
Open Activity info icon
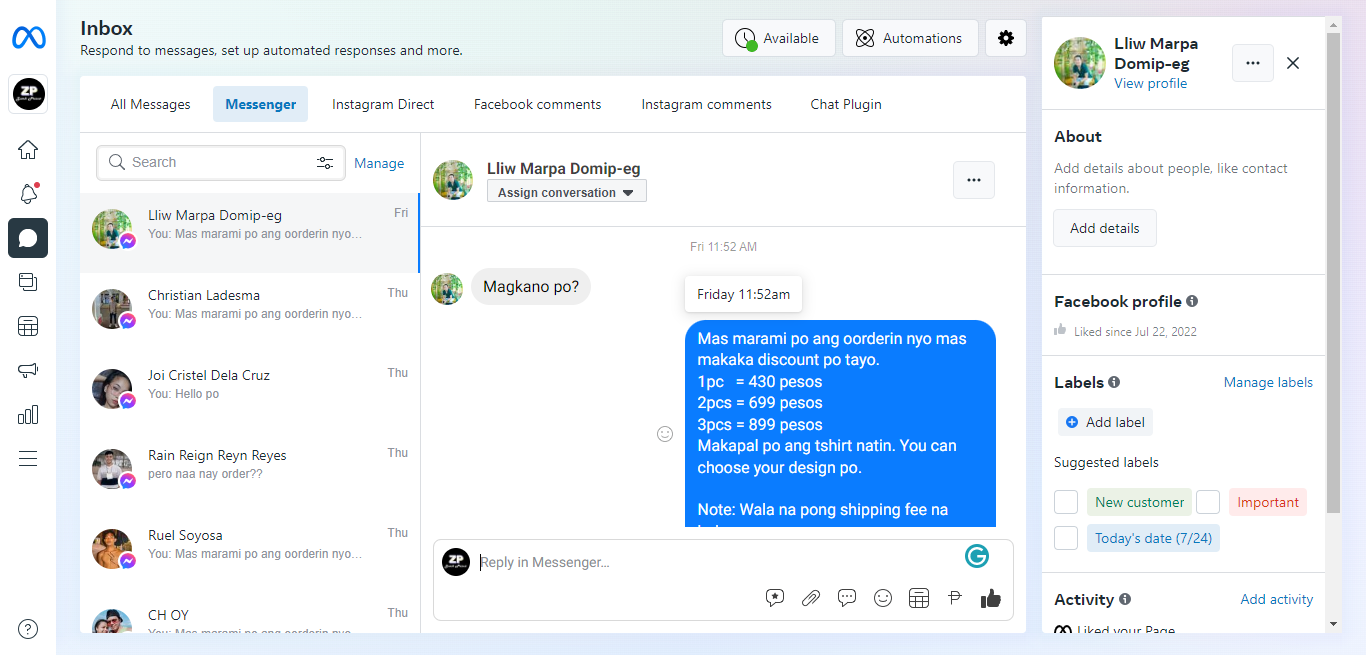coord(1125,599)
